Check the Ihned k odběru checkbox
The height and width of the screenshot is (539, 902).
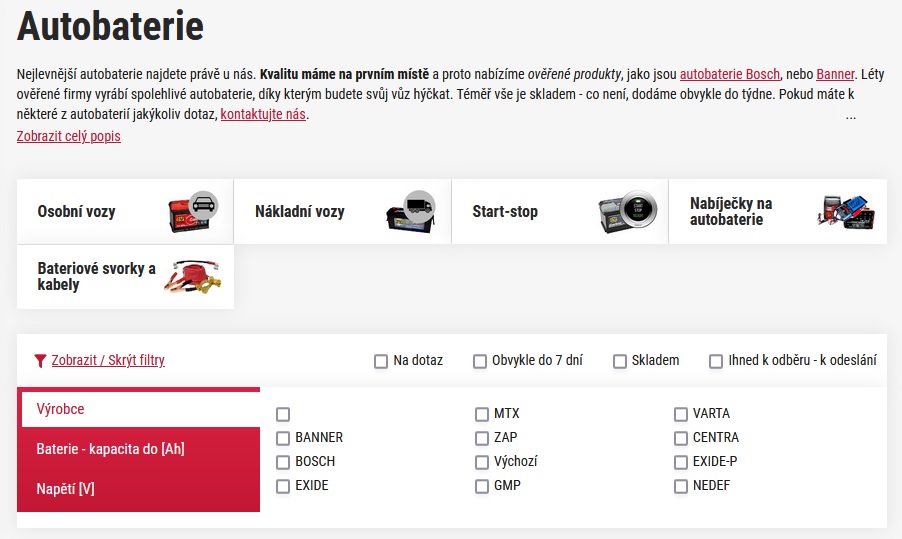716,361
